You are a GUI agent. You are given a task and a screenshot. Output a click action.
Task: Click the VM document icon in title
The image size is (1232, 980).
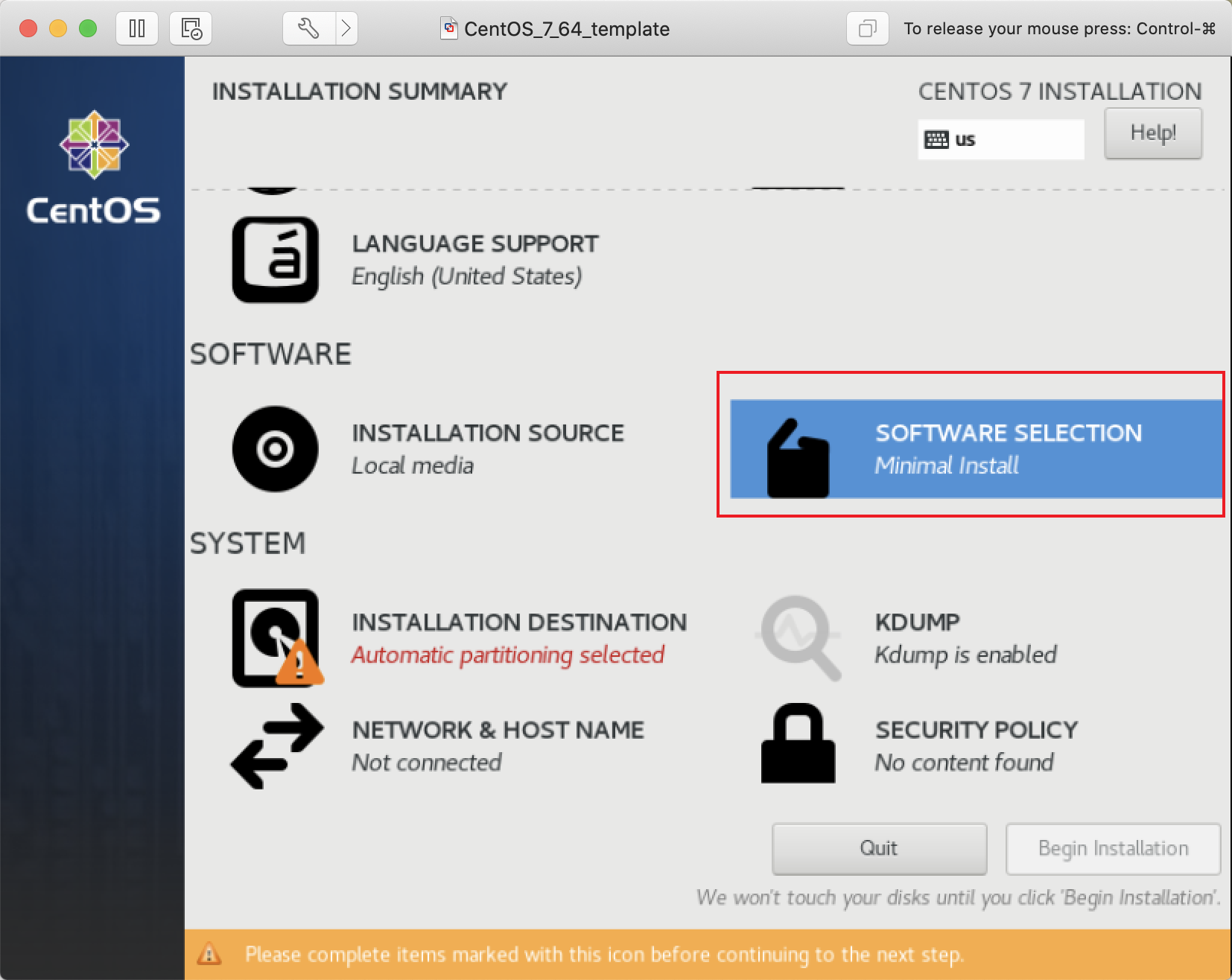(x=449, y=28)
